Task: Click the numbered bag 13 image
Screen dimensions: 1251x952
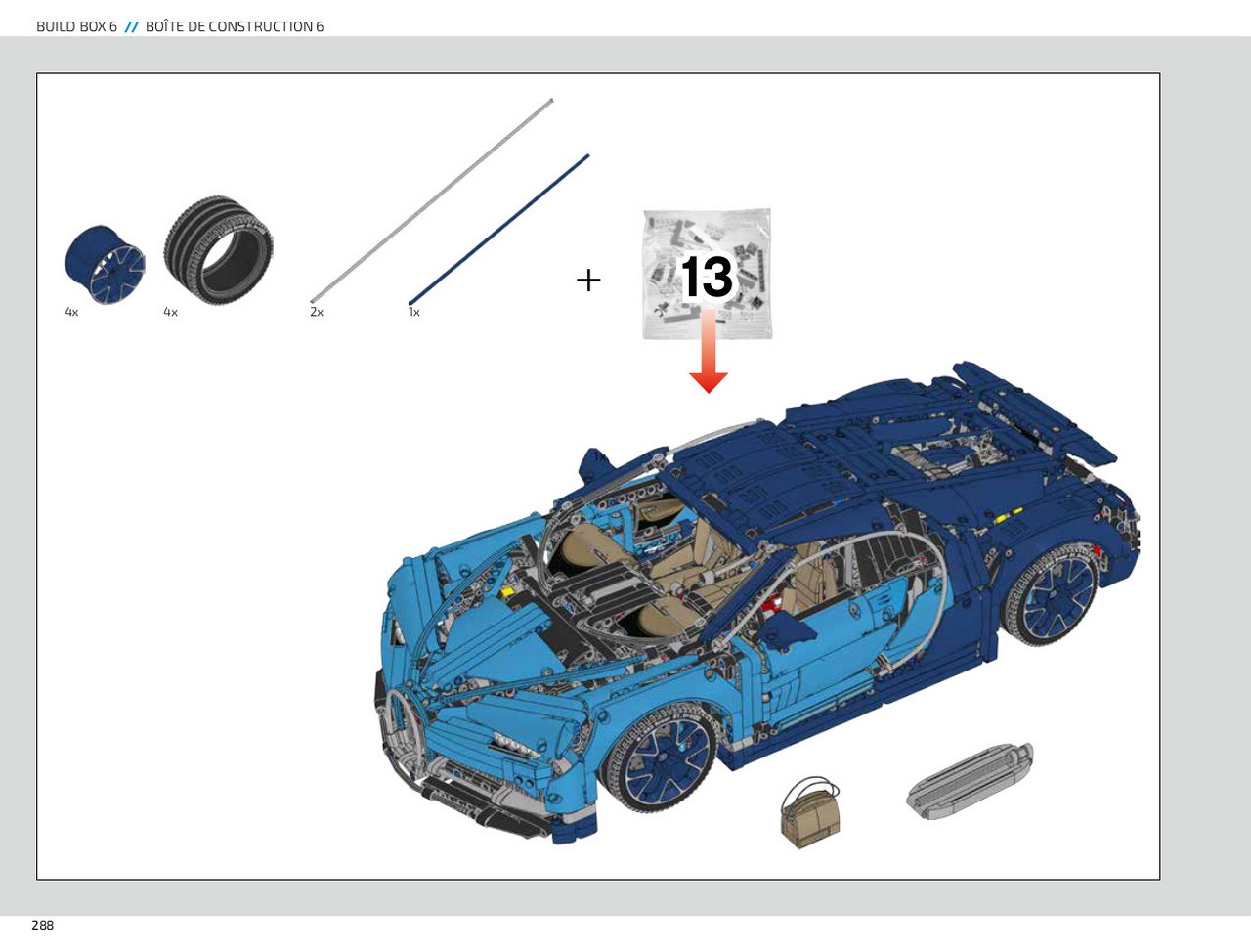Action: pos(708,274)
